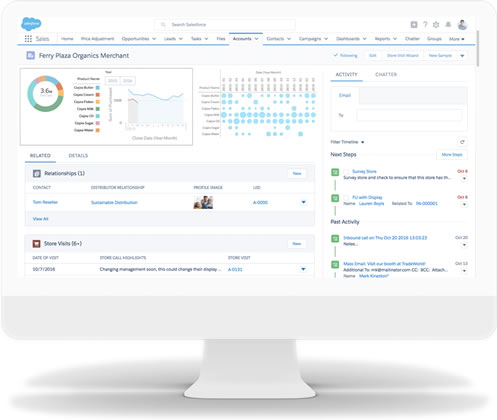The width and height of the screenshot is (497, 420).
Task: Open the setup gear icon
Action: (x=436, y=24)
